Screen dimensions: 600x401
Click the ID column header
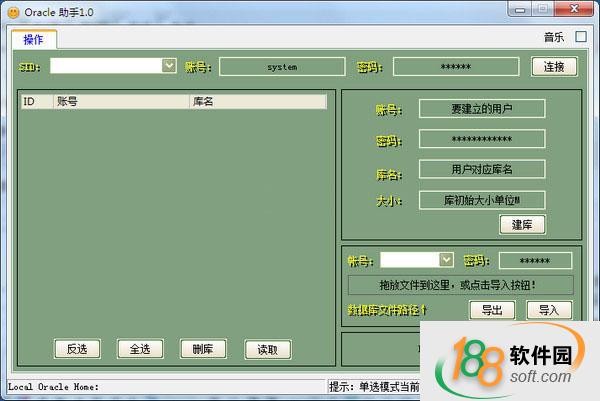36,101
